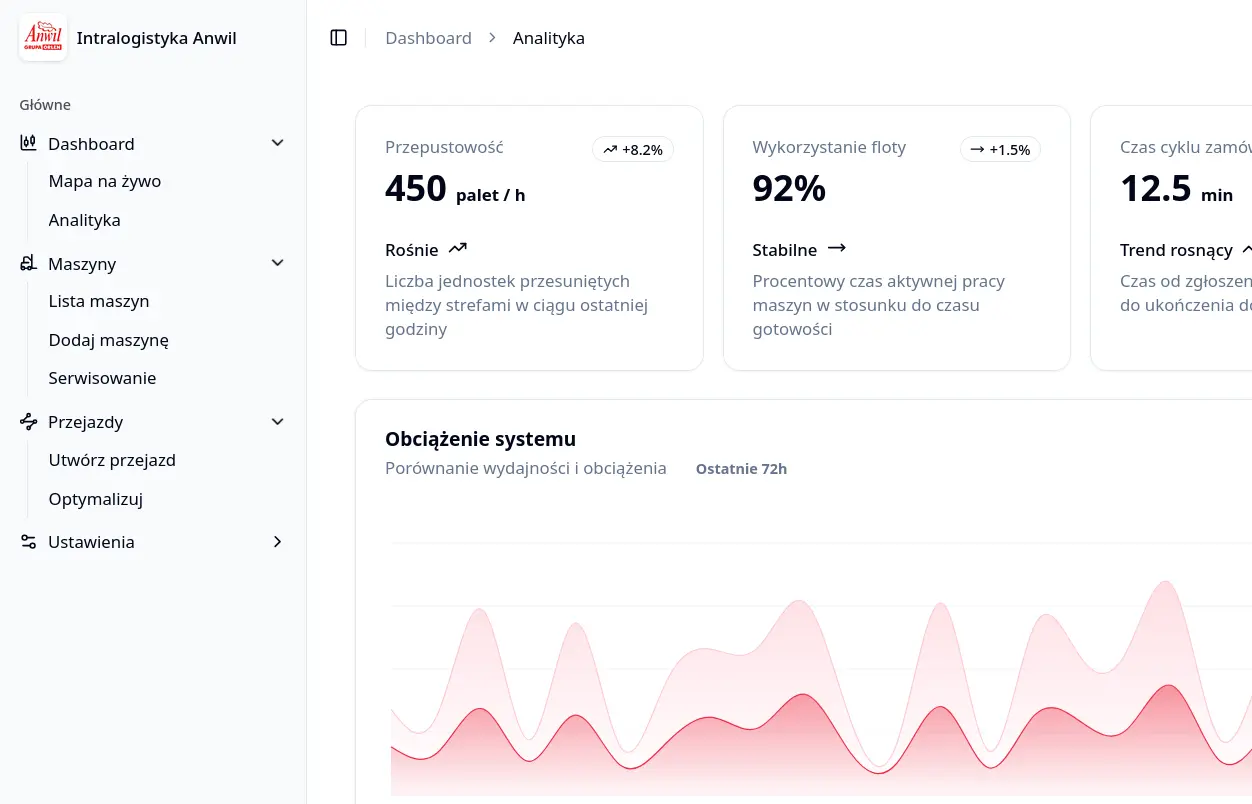Toggle the sidebar panel icon
Screen dimensions: 1252x804
[x=339, y=38]
